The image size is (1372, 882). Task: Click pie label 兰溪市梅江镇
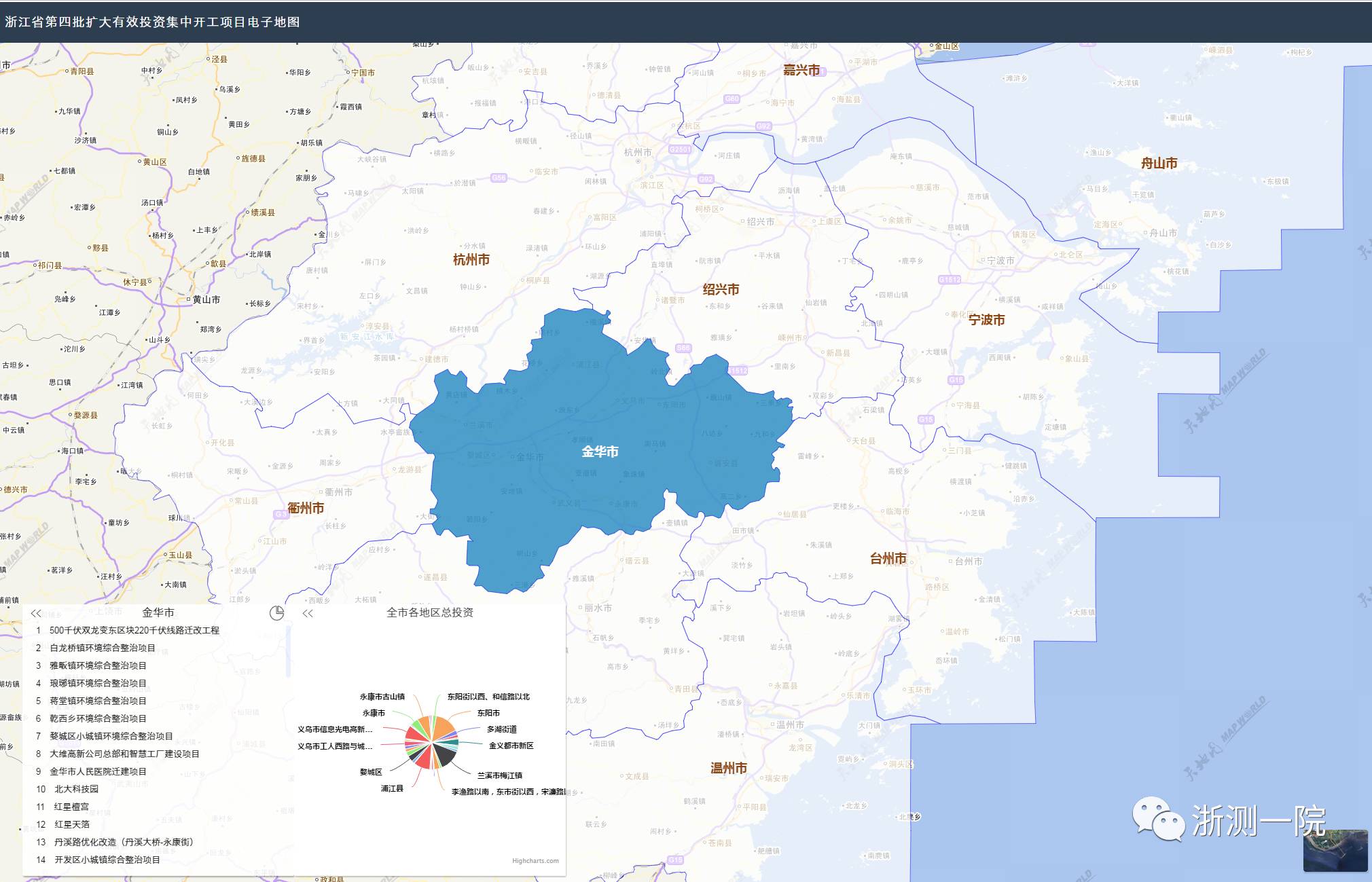coord(500,775)
